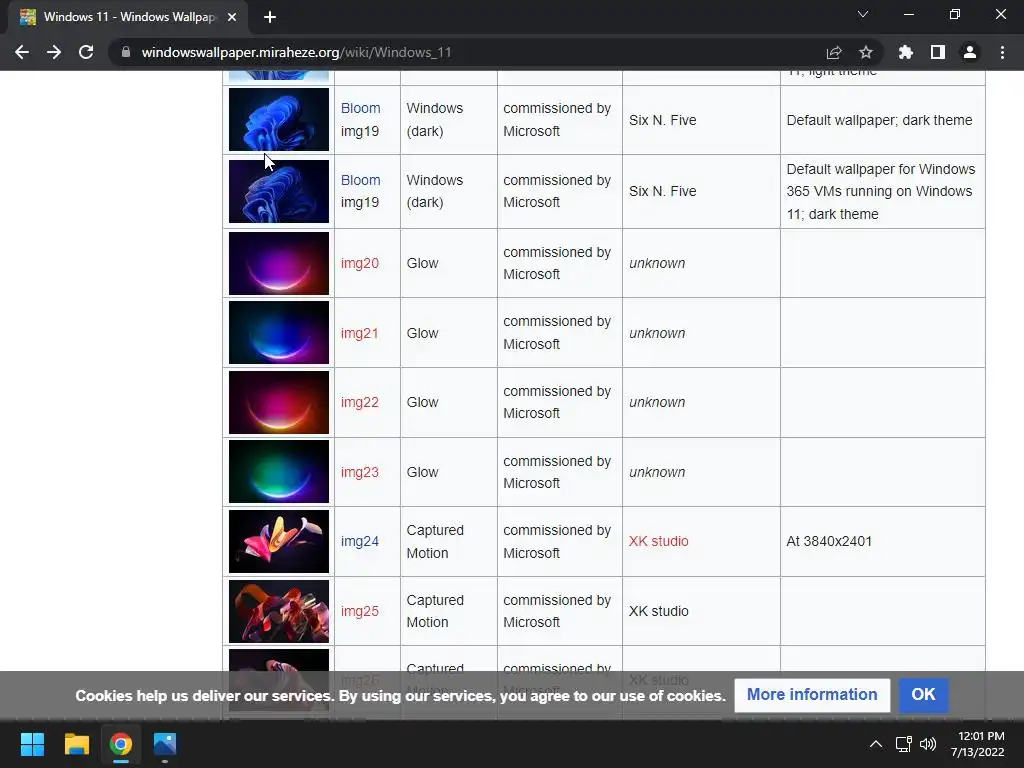The height and width of the screenshot is (768, 1024).
Task: Select 'Six N. Five' beside Default wallpaper; dark theme
Action: click(x=662, y=120)
